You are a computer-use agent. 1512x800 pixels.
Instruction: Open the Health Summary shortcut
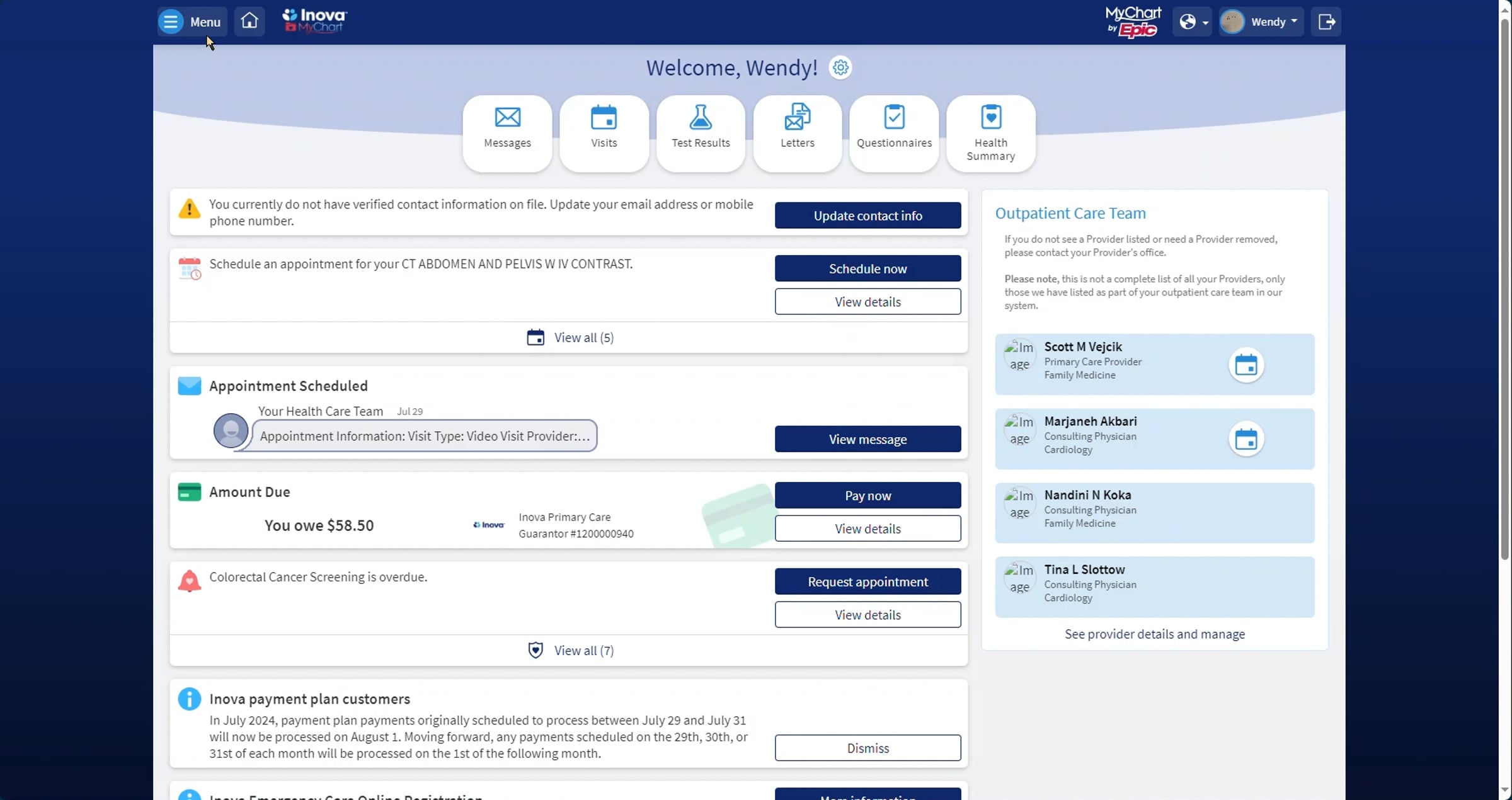991,133
